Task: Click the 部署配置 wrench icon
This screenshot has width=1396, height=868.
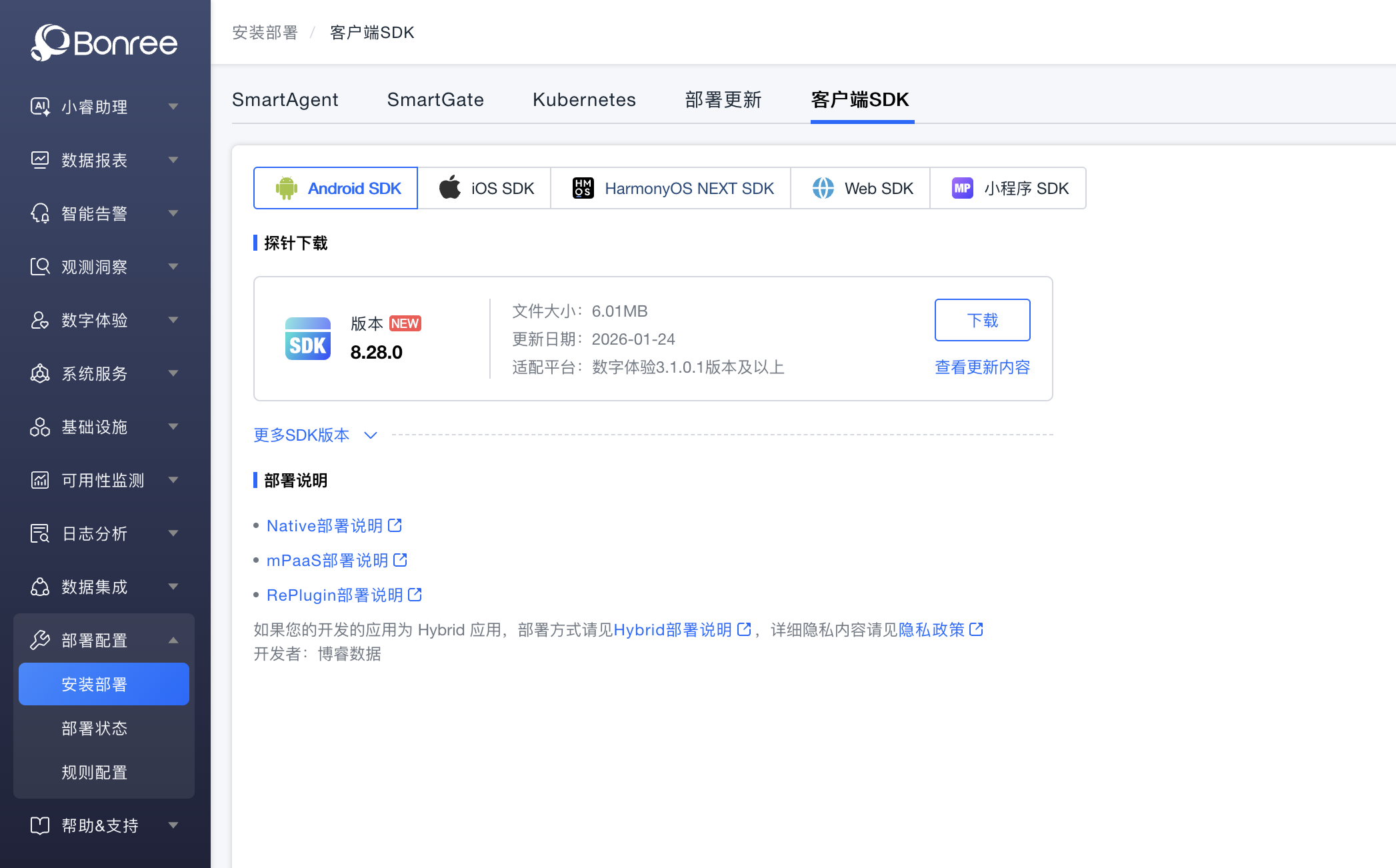Action: pyautogui.click(x=40, y=640)
